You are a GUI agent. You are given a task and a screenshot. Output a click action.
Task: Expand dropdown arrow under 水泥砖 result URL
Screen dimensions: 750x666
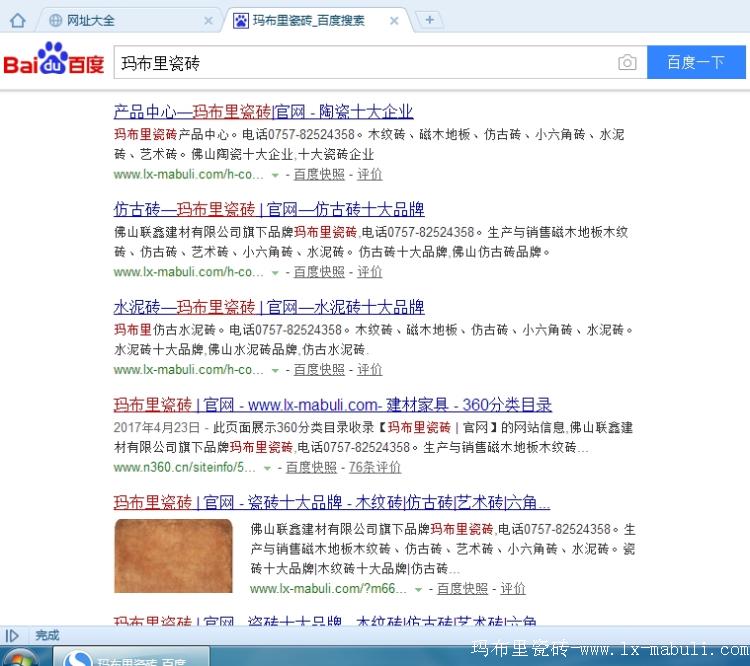coord(275,370)
